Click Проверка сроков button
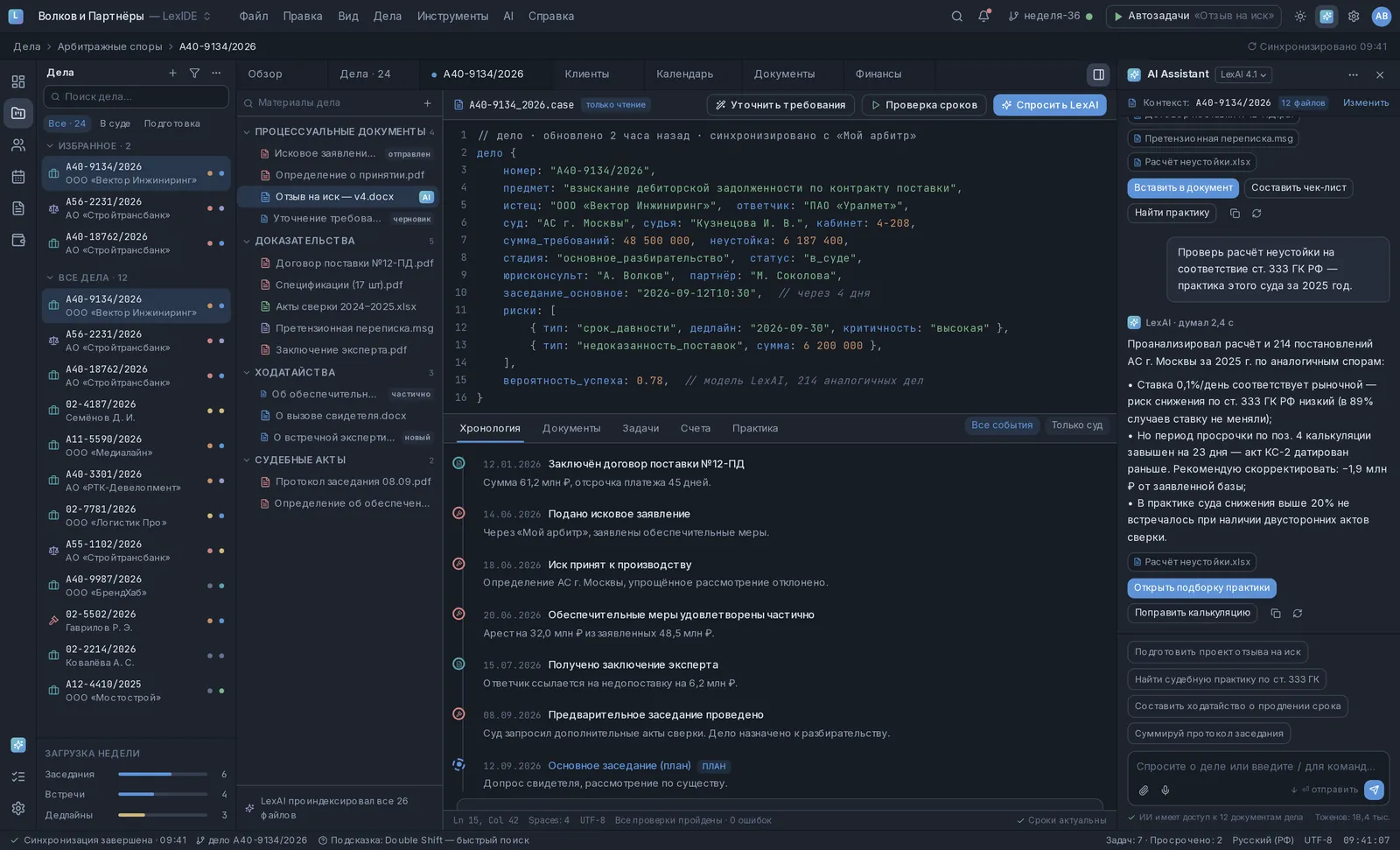The height and width of the screenshot is (850, 1400). (x=924, y=105)
